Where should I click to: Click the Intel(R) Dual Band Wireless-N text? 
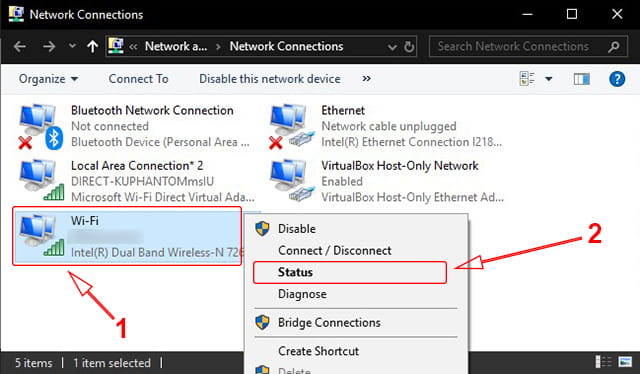pos(156,252)
